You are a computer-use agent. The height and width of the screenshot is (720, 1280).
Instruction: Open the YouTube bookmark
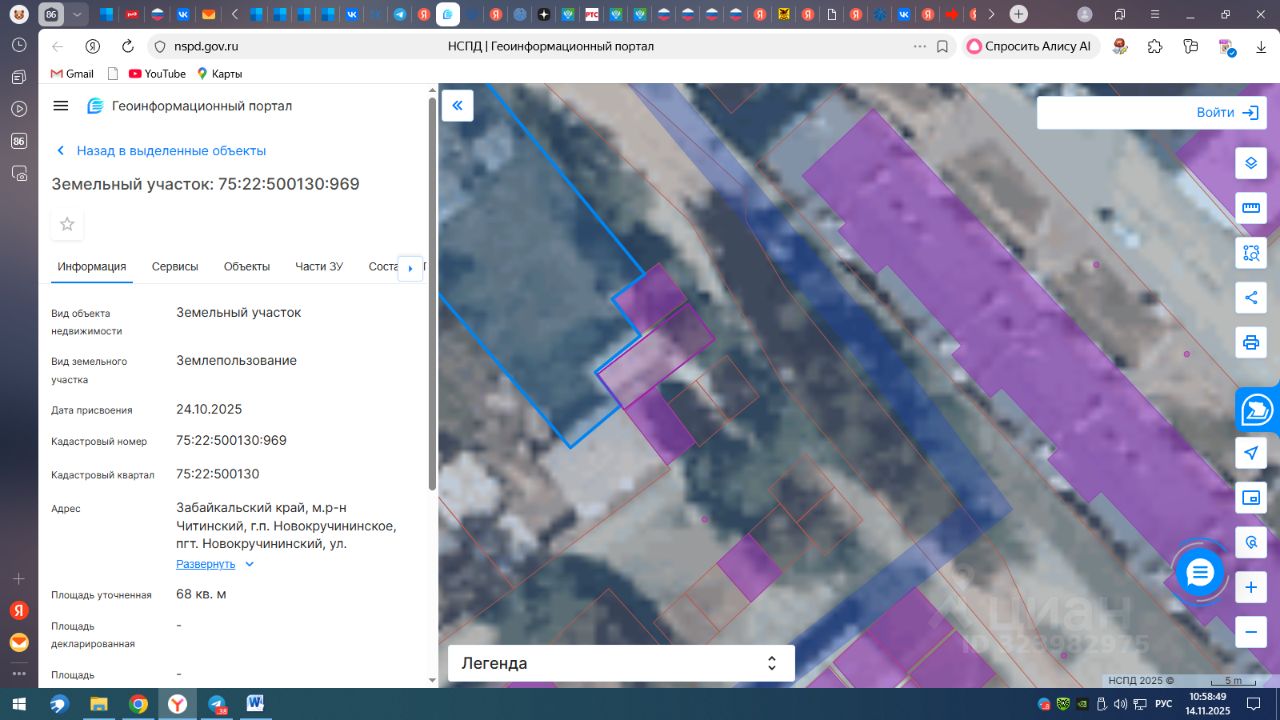[x=157, y=74]
